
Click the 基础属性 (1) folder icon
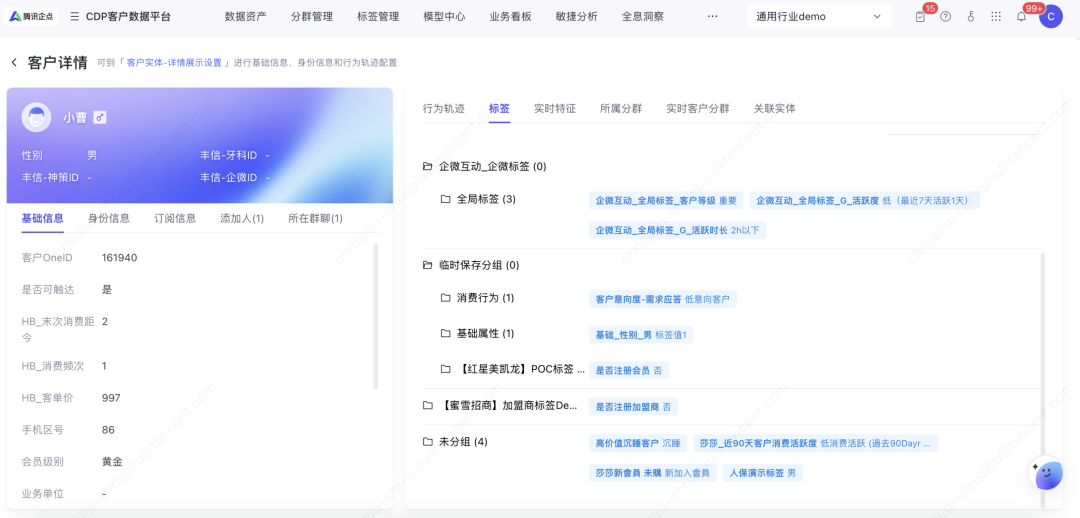(446, 333)
